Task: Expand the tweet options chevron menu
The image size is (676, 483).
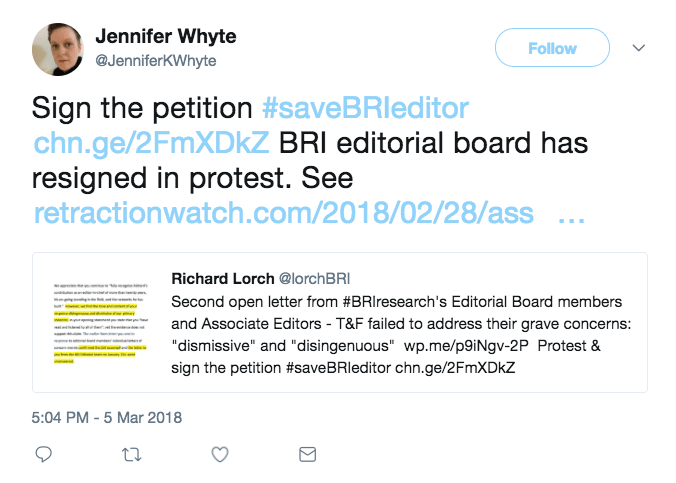Action: (639, 47)
